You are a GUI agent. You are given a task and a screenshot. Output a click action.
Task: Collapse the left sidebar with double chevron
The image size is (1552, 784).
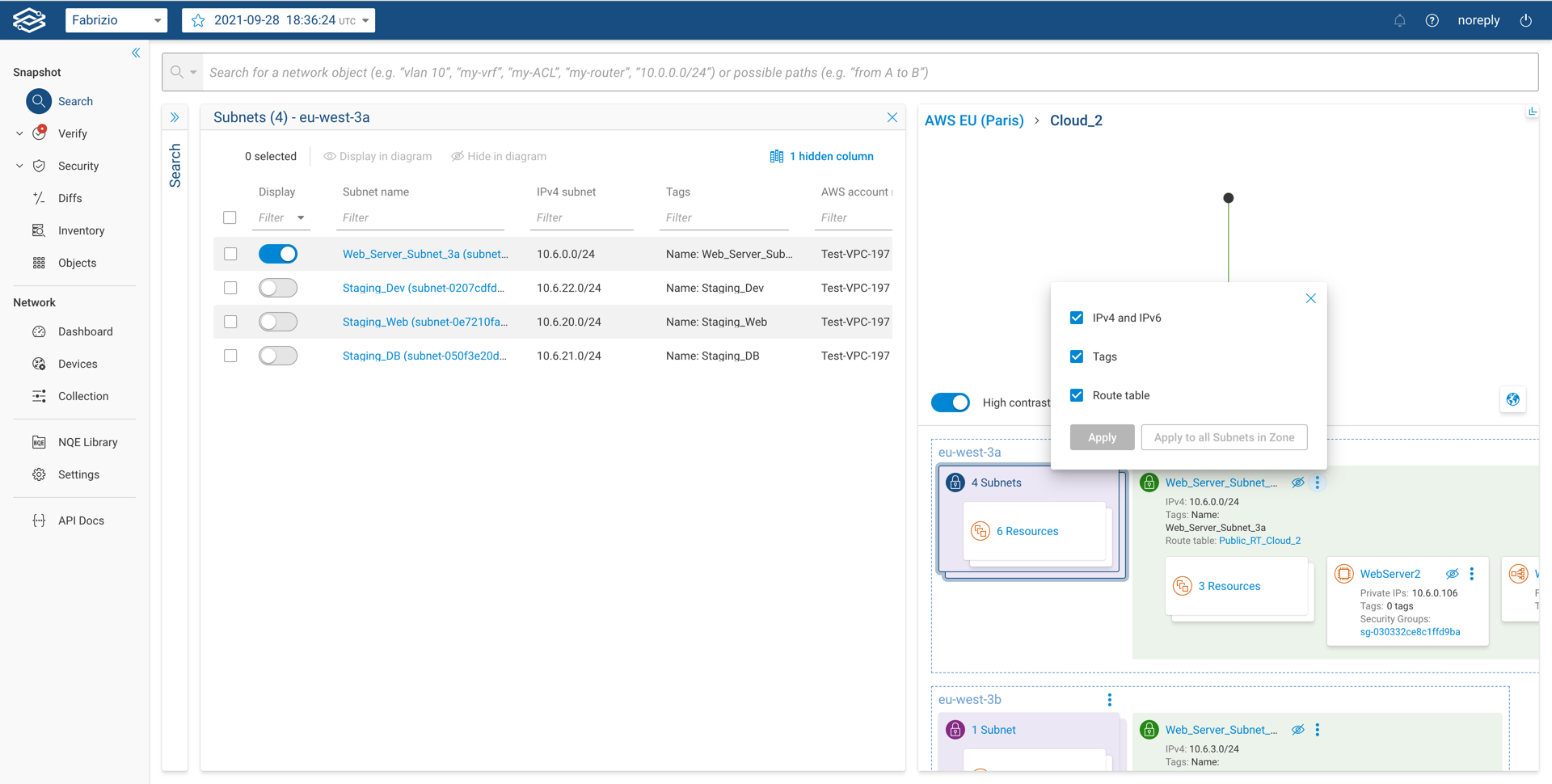point(136,53)
